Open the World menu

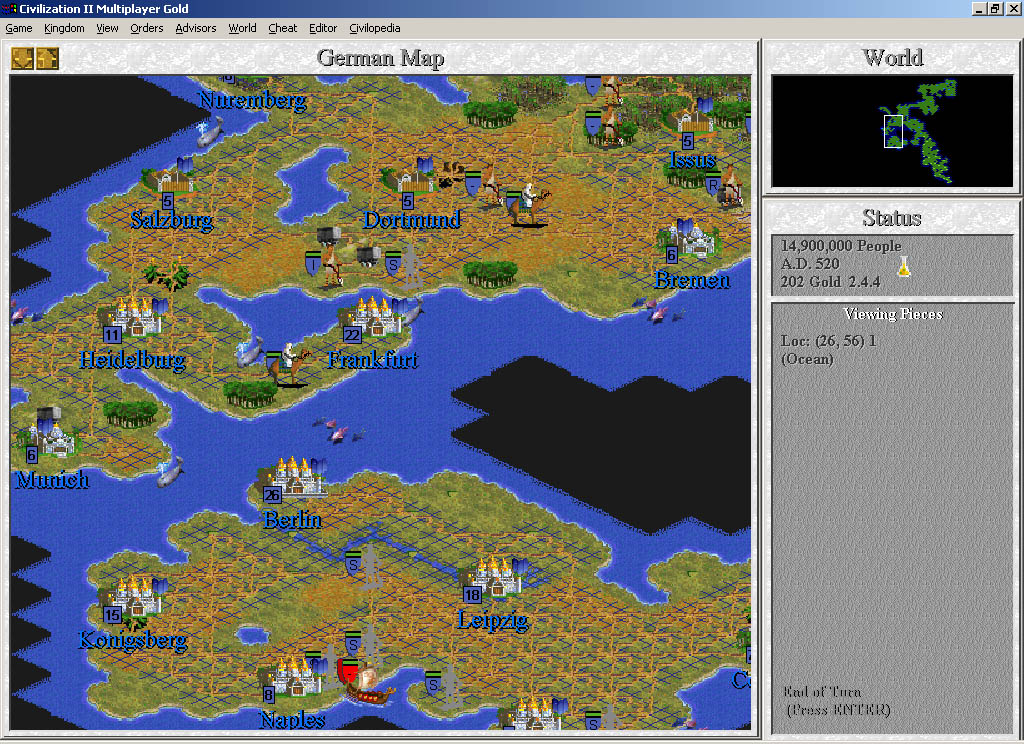pos(242,28)
